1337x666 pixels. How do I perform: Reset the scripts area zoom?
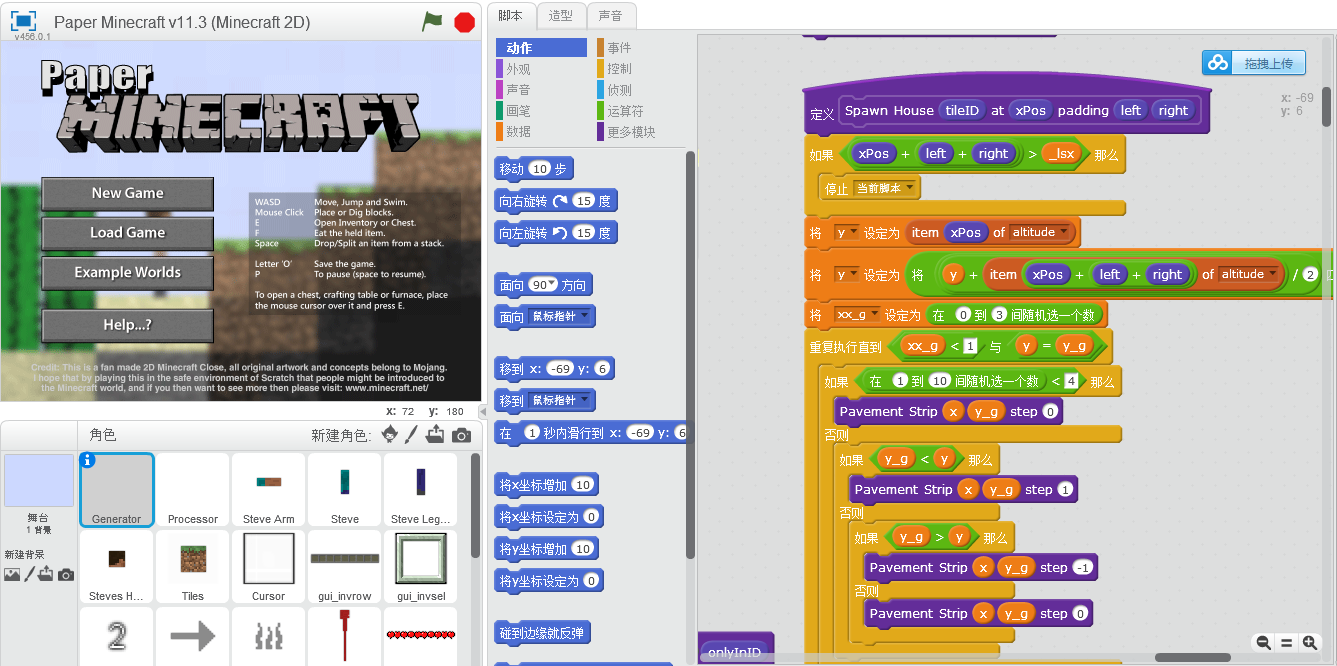(x=1286, y=643)
